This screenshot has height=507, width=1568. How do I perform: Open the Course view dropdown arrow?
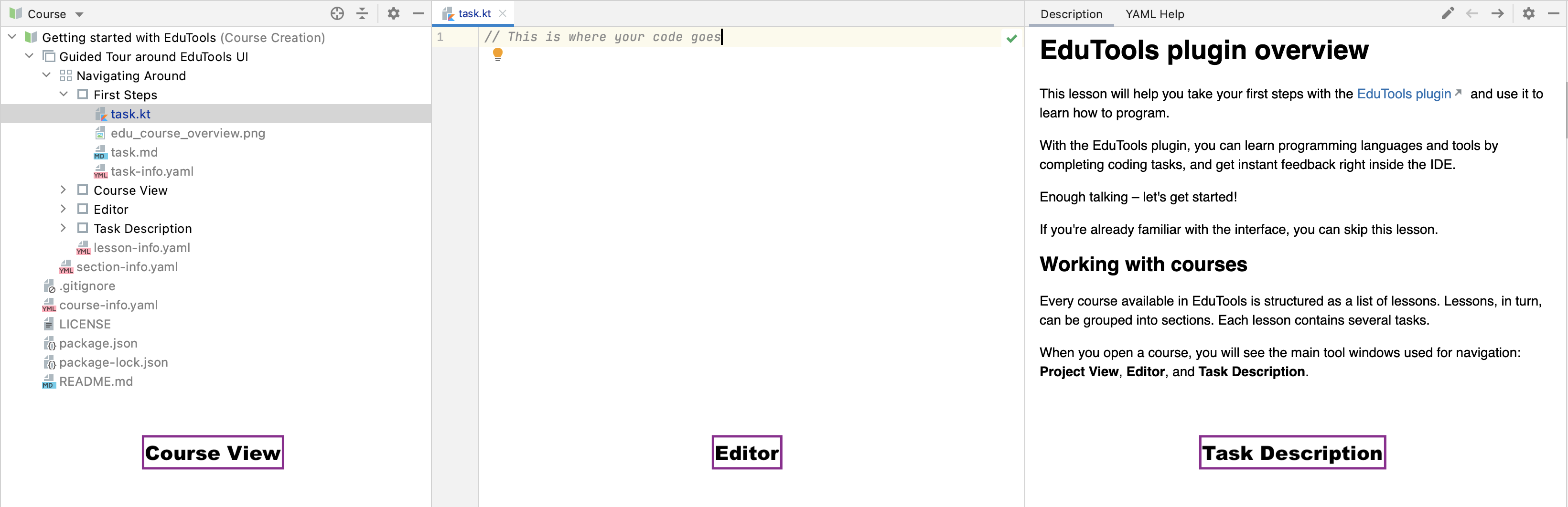point(79,14)
